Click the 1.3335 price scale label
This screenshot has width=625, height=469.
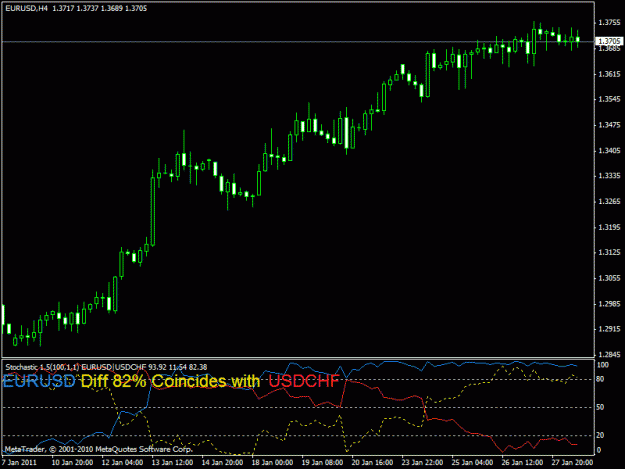coord(609,176)
